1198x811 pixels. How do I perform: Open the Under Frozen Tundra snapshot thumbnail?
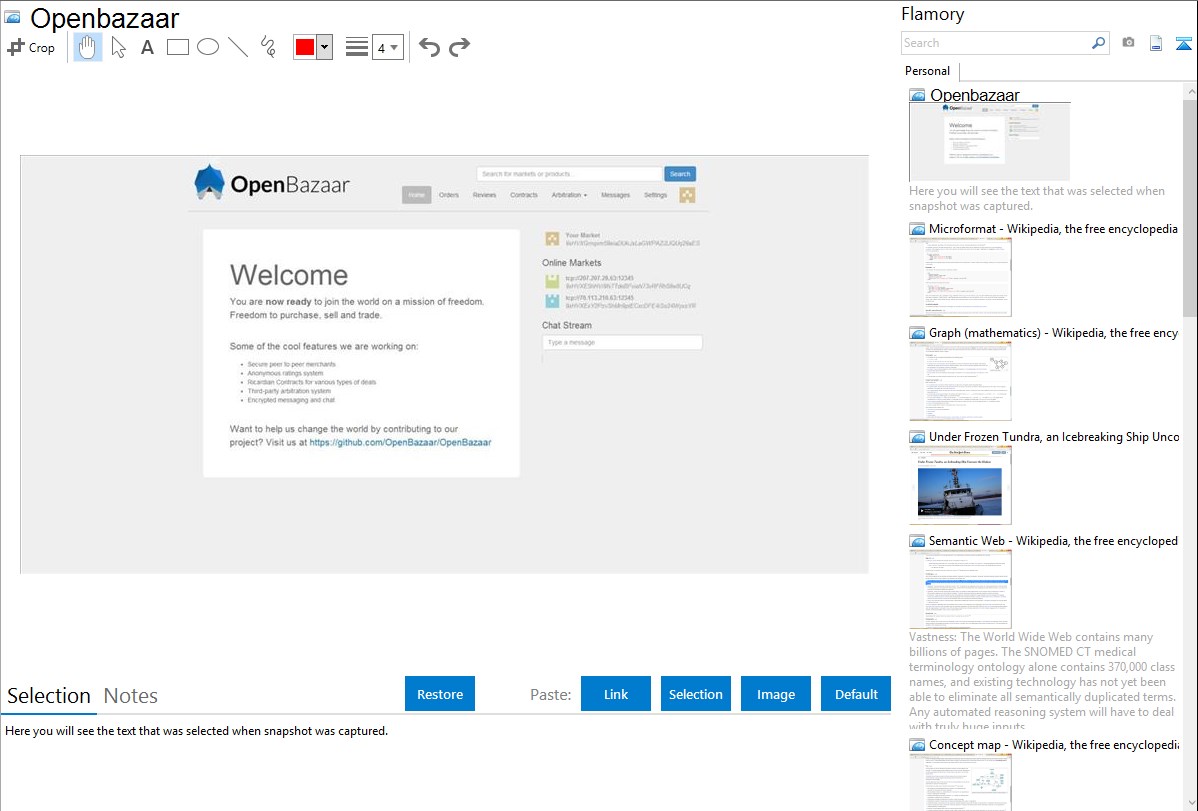[x=960, y=485]
